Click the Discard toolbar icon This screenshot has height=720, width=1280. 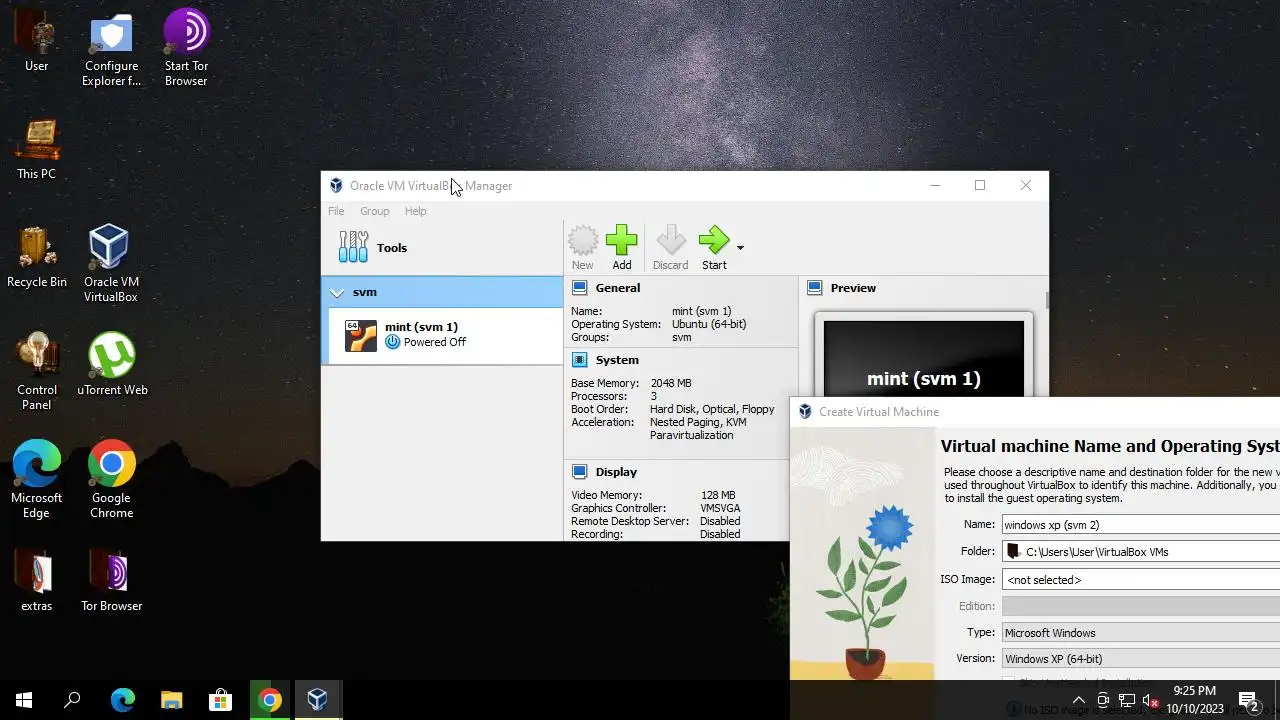(670, 247)
